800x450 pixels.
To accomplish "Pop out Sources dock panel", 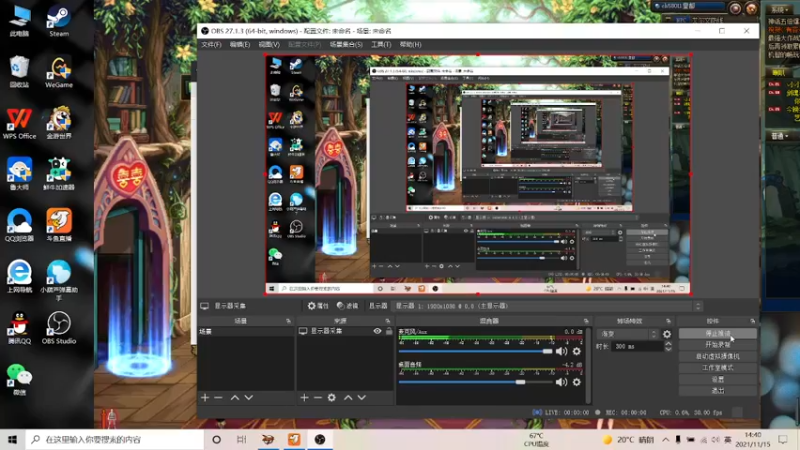I will click(388, 321).
